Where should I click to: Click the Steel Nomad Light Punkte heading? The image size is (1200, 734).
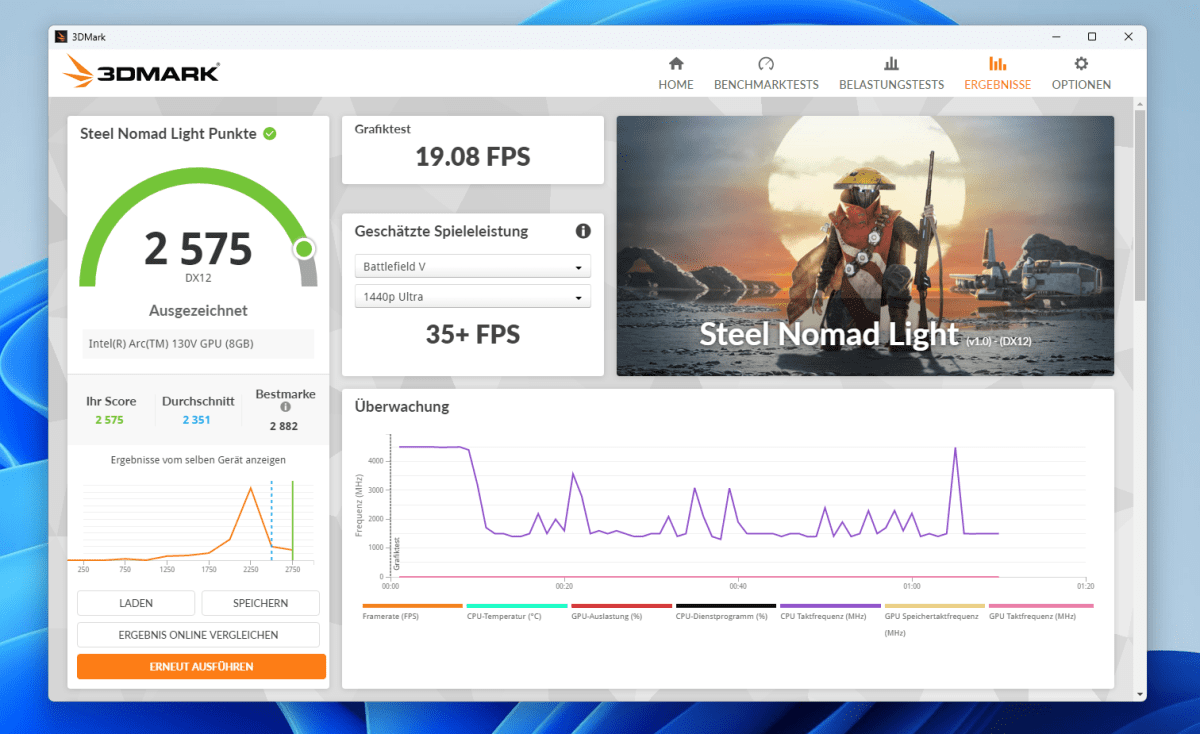pos(168,133)
